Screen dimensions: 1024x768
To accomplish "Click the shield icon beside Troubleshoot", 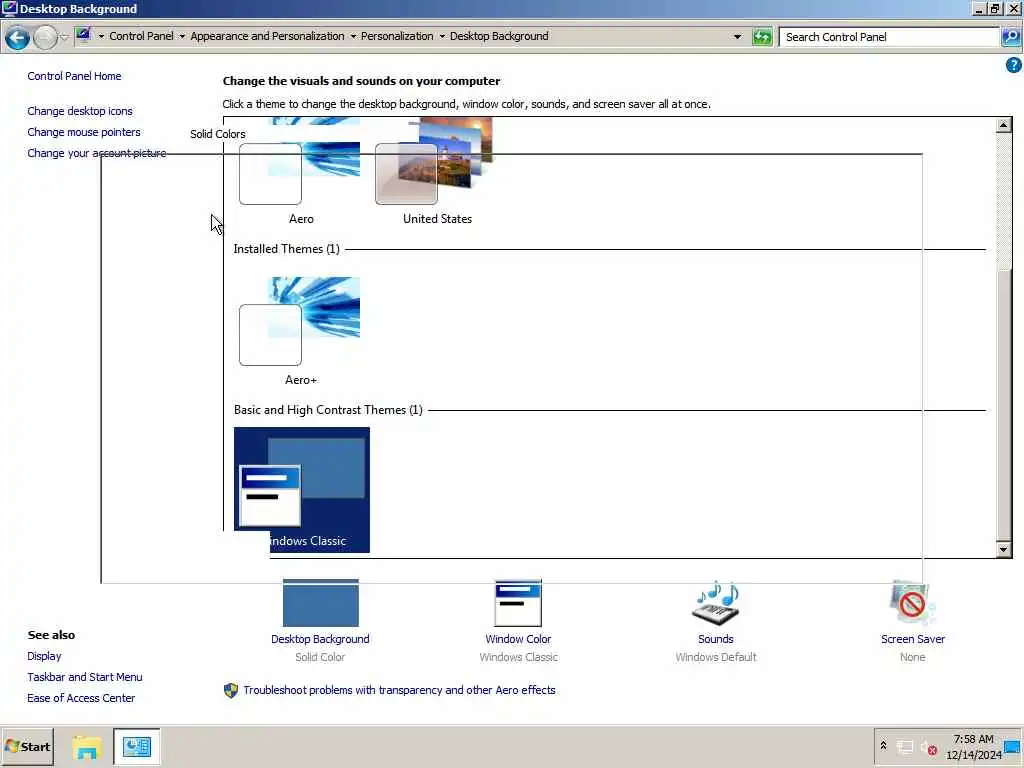I will 231,690.
